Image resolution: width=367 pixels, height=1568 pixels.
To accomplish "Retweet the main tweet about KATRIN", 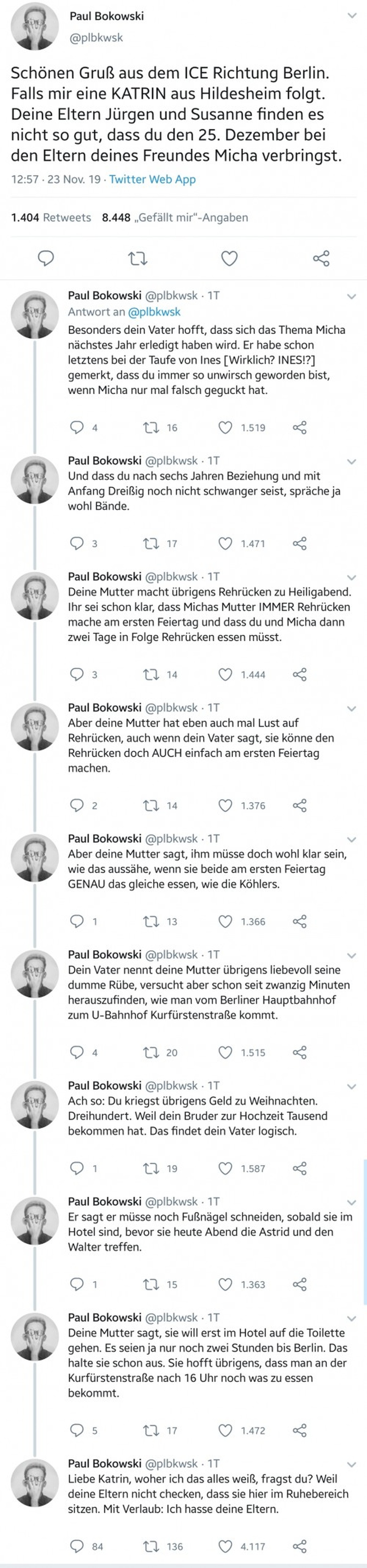I will click(138, 259).
